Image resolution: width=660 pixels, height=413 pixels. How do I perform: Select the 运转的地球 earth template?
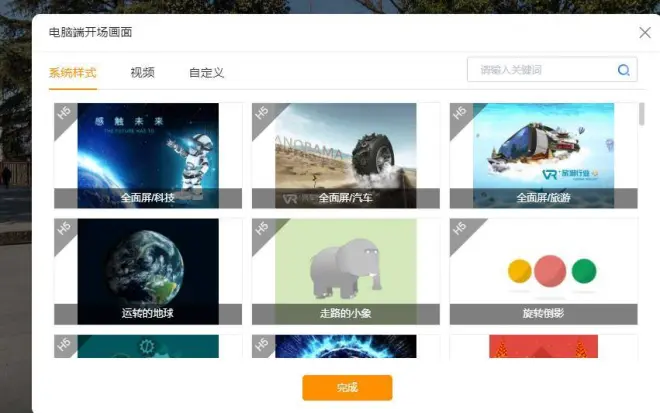[148, 272]
